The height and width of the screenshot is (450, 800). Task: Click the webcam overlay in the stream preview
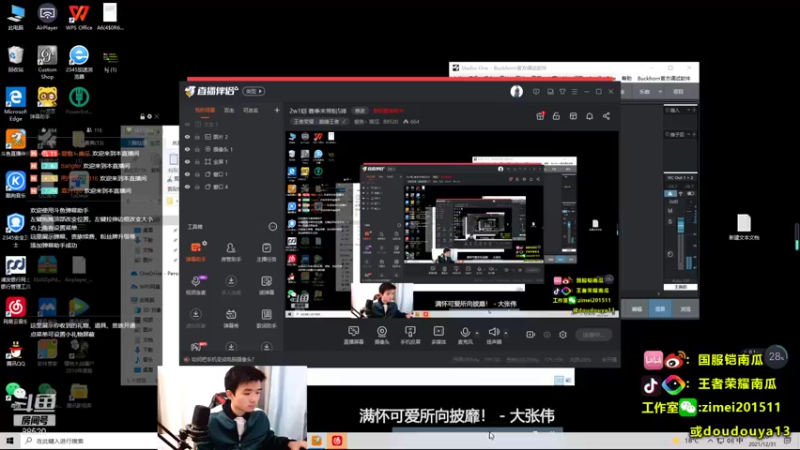(x=382, y=300)
